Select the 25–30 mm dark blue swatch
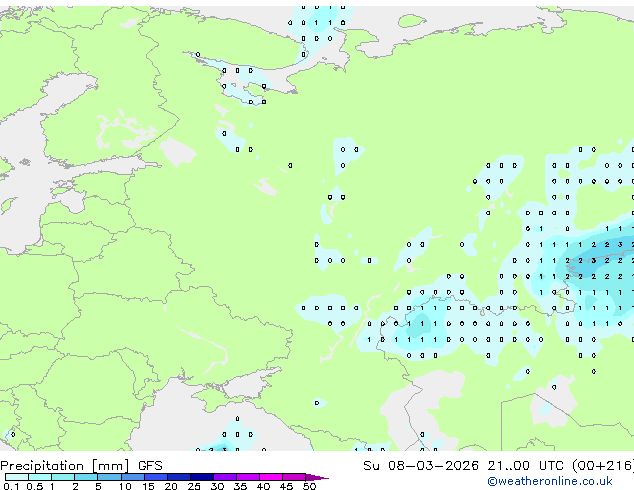Screen dimensions: 634x490 202,477
